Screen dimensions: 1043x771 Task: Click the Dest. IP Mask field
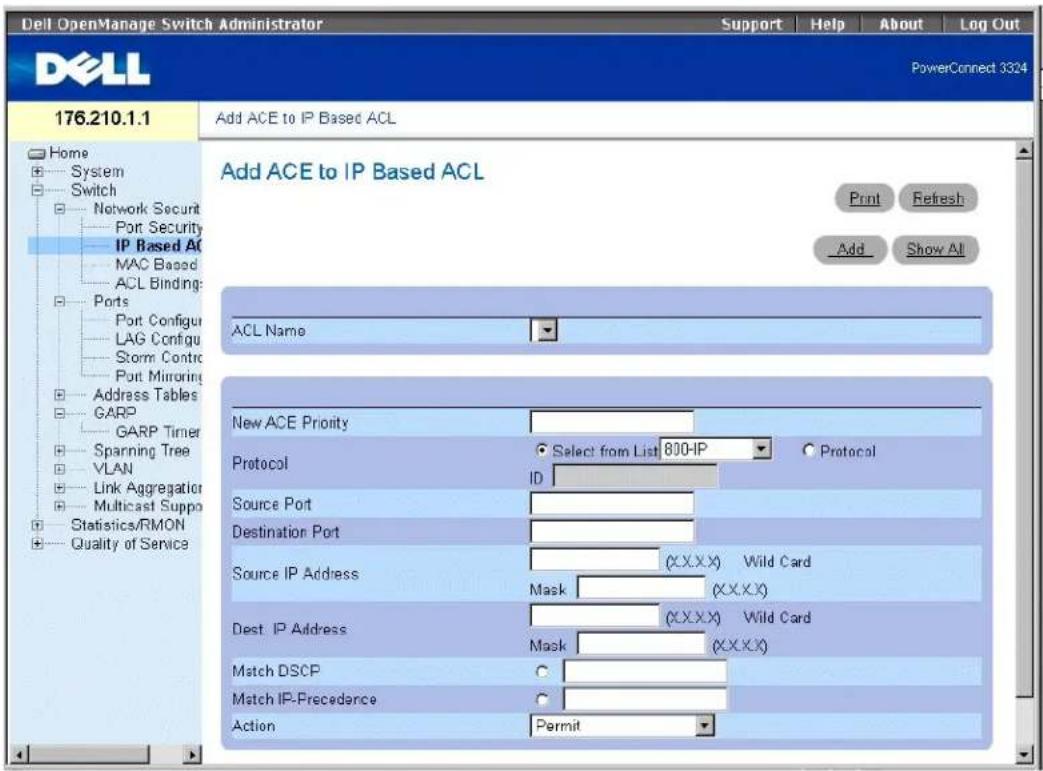(x=641, y=643)
